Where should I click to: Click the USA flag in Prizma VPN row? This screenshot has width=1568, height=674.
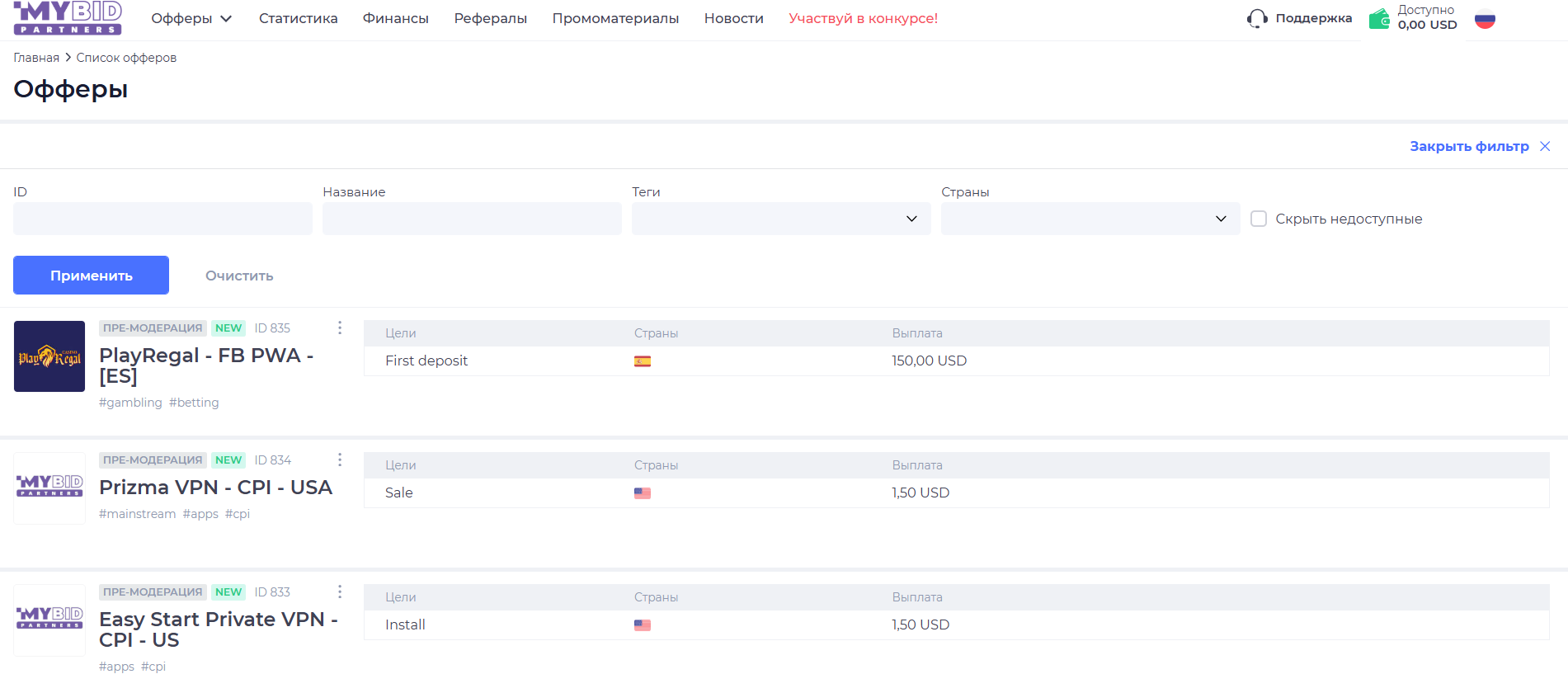coord(643,493)
